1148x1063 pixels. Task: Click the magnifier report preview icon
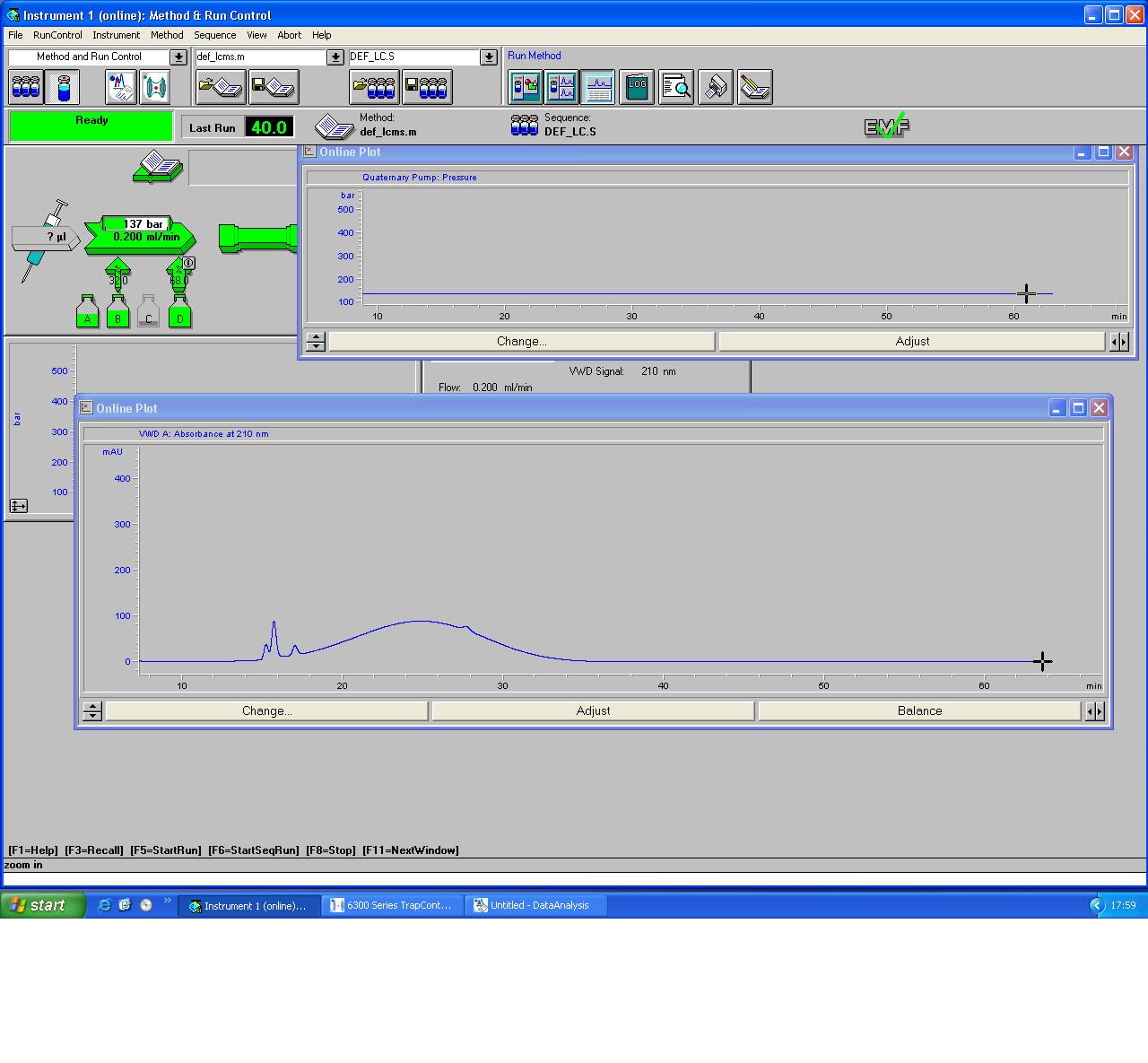[676, 87]
